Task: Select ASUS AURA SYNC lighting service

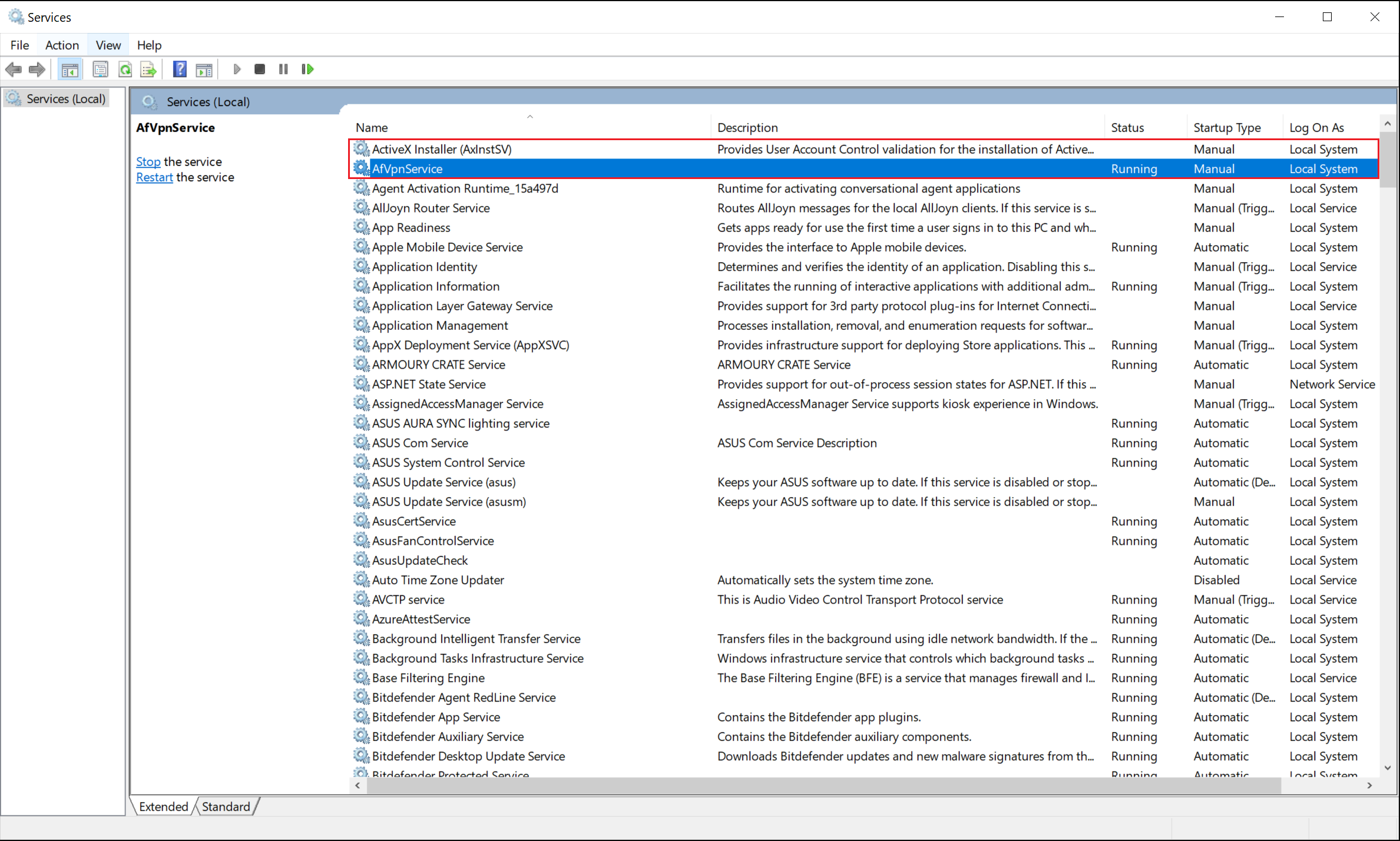Action: [865, 423]
